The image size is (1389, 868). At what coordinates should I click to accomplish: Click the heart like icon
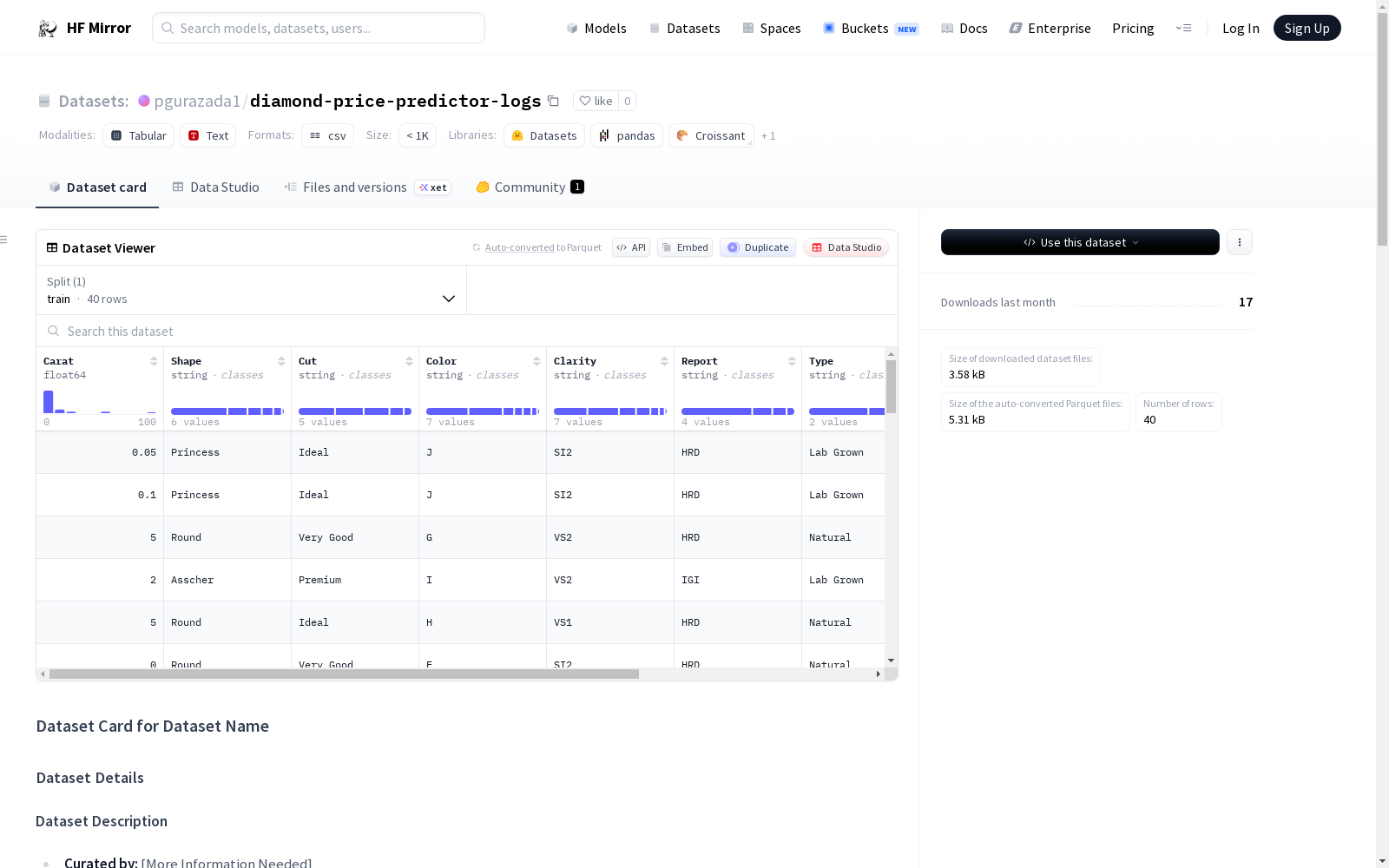(x=585, y=101)
